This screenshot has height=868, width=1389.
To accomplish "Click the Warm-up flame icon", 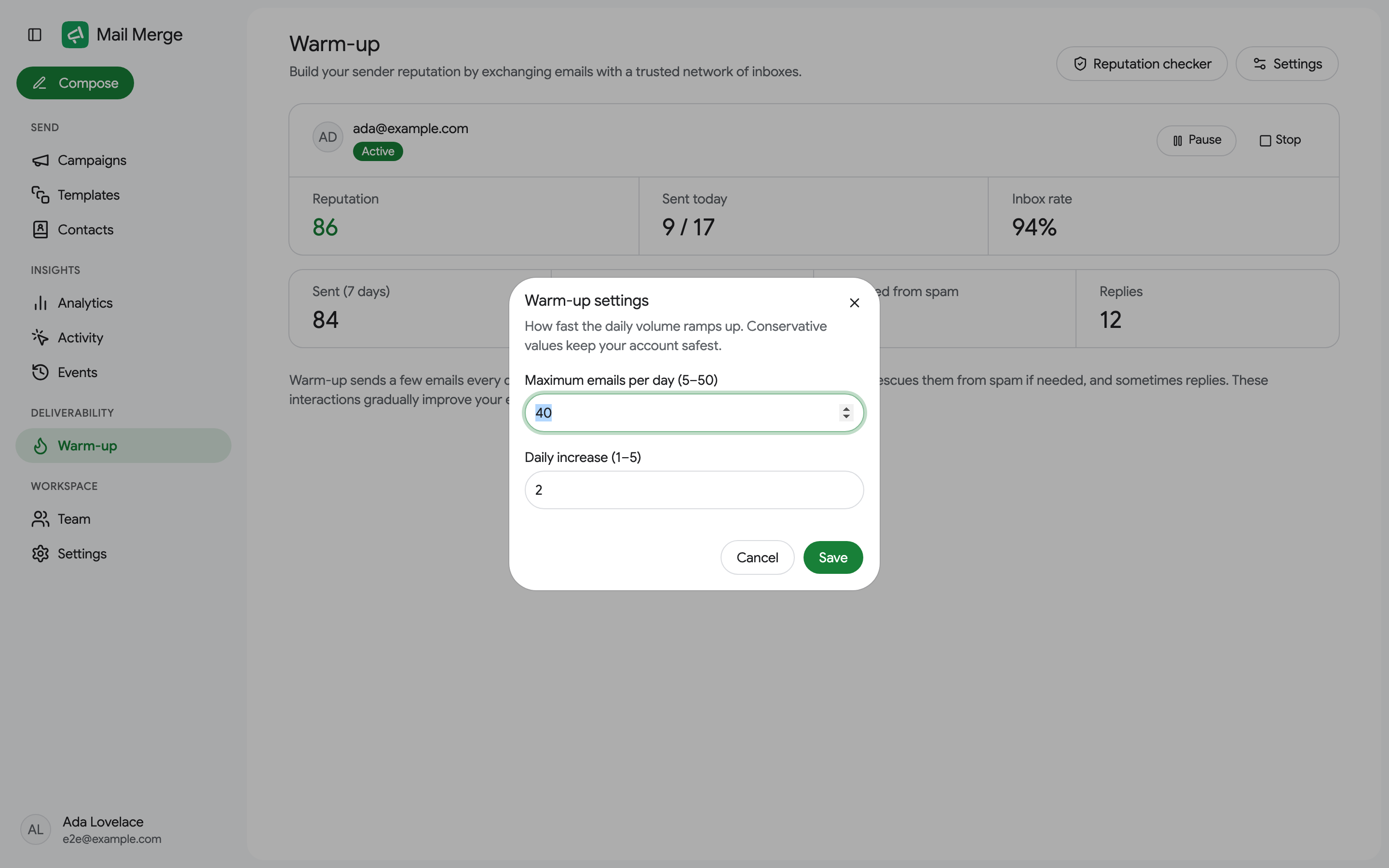I will (40, 446).
